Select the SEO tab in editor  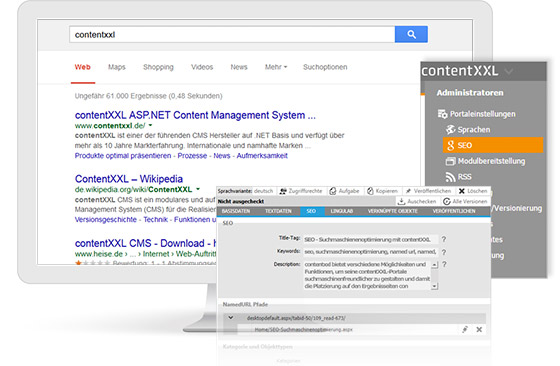click(x=311, y=211)
